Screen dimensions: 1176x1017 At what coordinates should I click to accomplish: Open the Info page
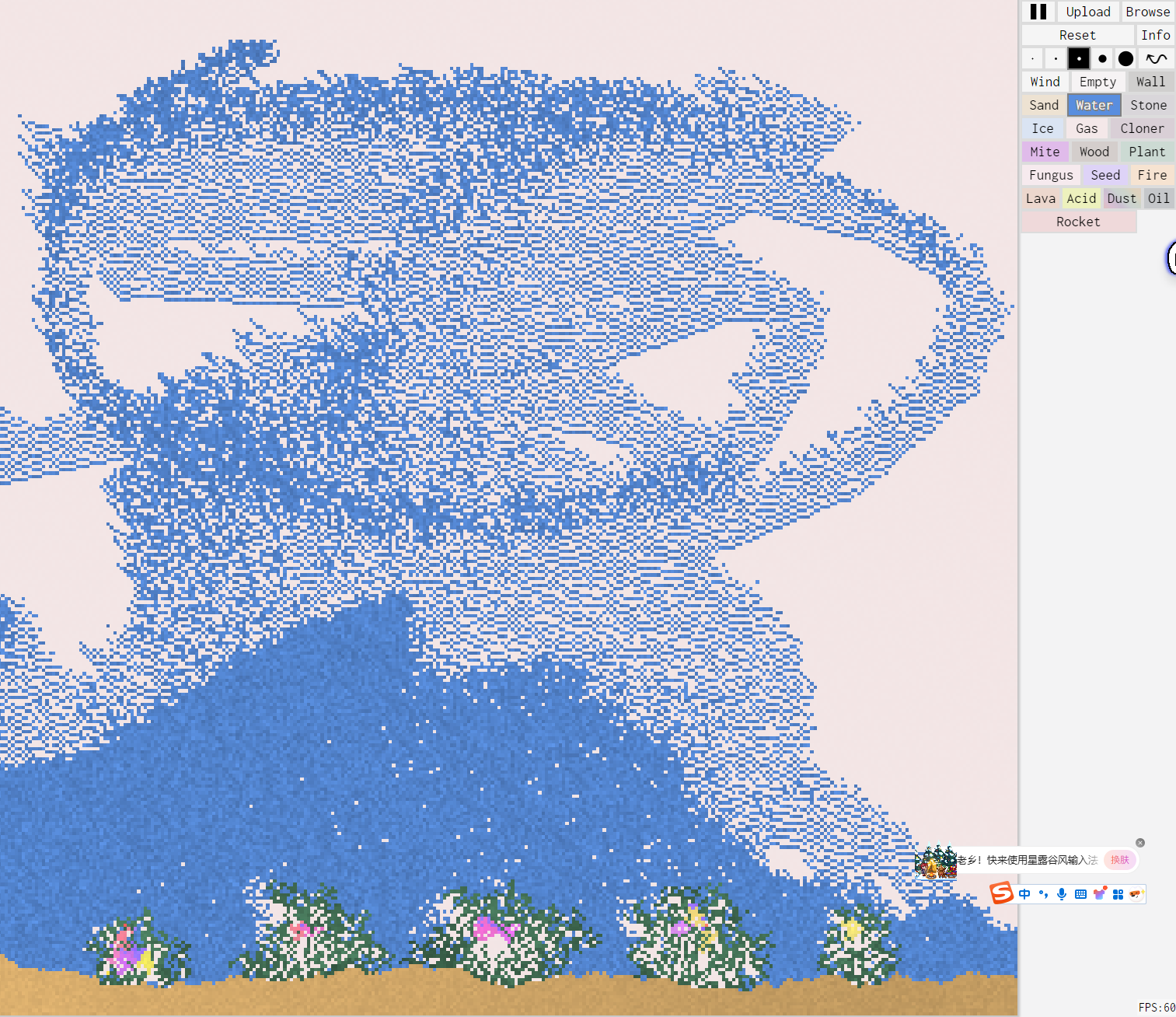tap(1155, 35)
